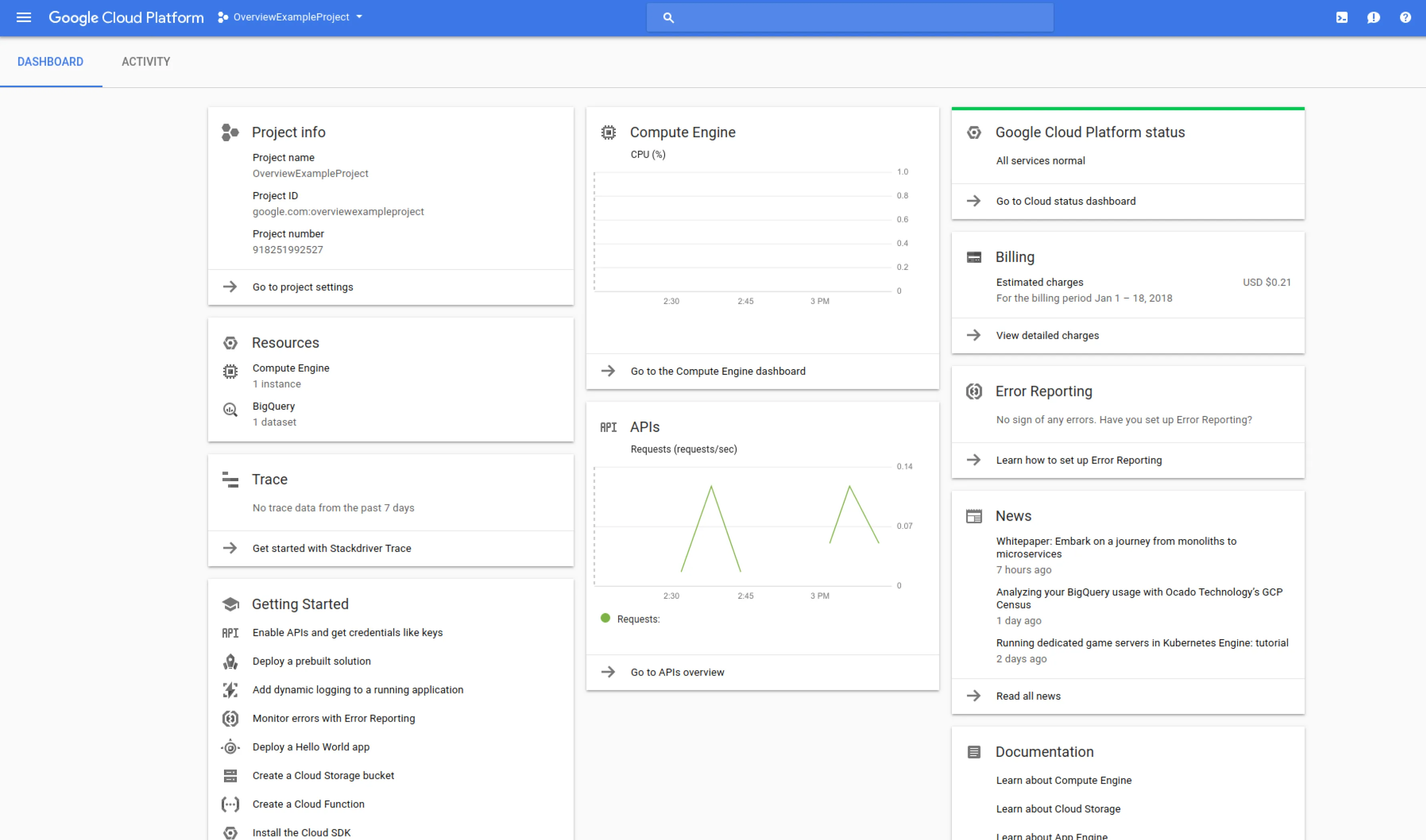The width and height of the screenshot is (1426, 840).
Task: Open the hamburger navigation menu
Action: coord(24,18)
